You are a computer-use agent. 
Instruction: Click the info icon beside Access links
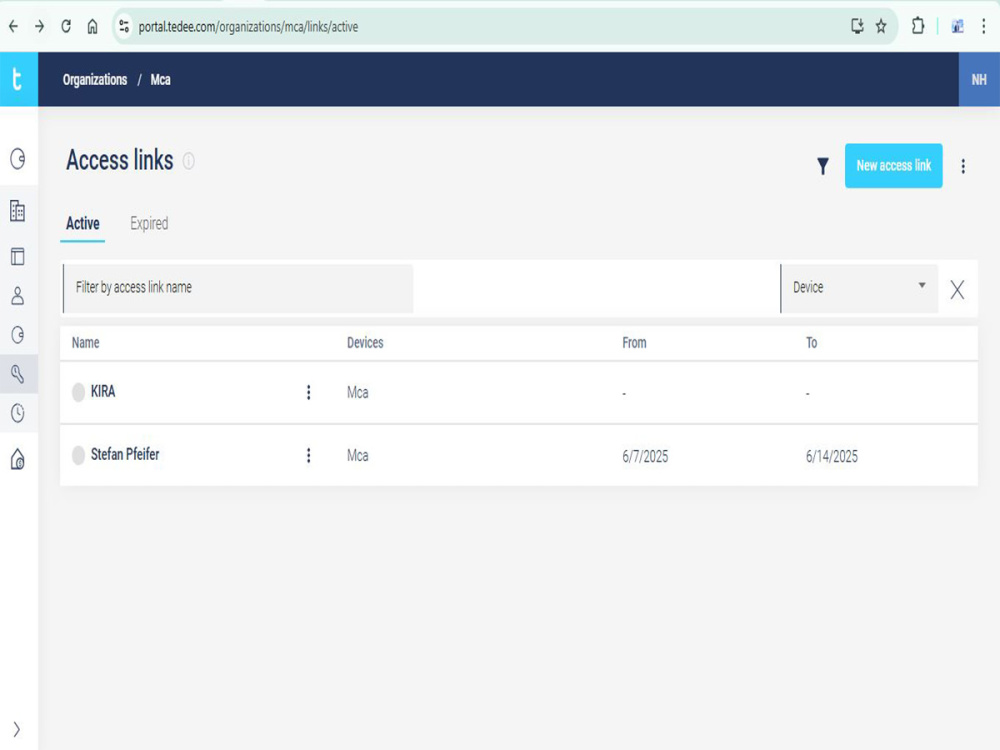(189, 161)
